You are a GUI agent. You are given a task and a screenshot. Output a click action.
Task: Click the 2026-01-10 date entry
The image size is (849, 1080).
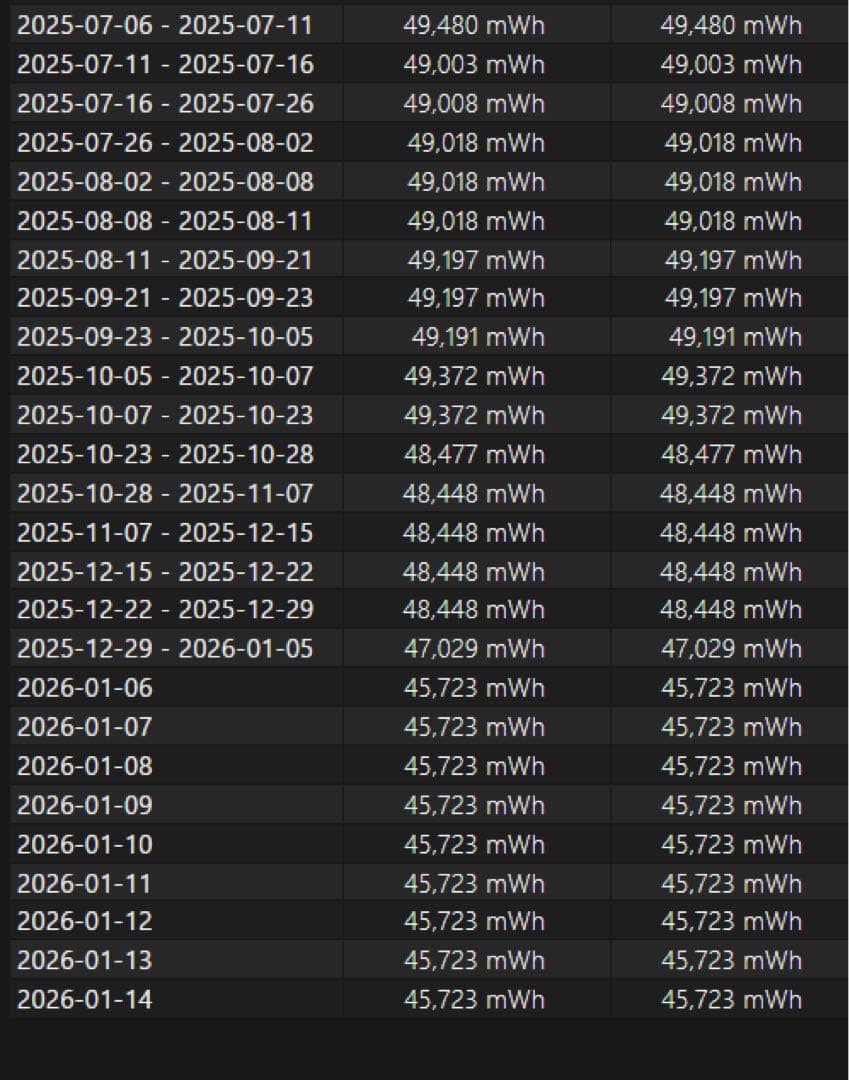click(x=85, y=845)
